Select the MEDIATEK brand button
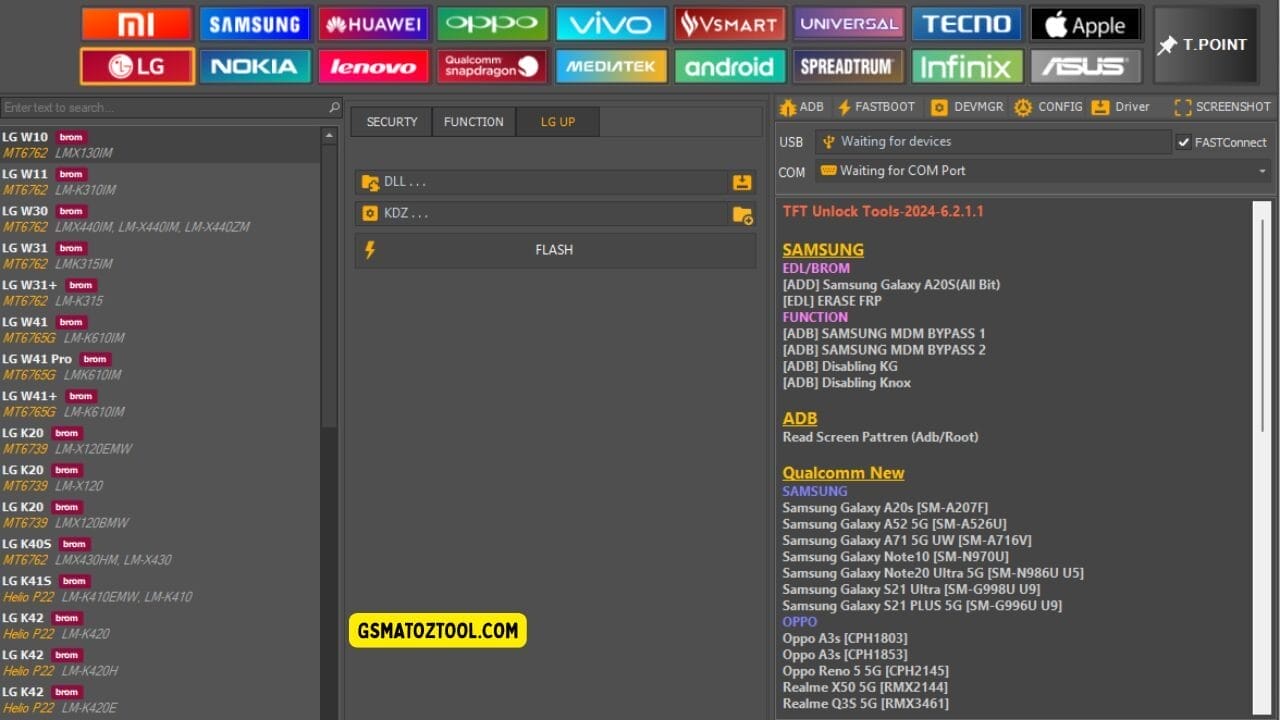 [611, 68]
